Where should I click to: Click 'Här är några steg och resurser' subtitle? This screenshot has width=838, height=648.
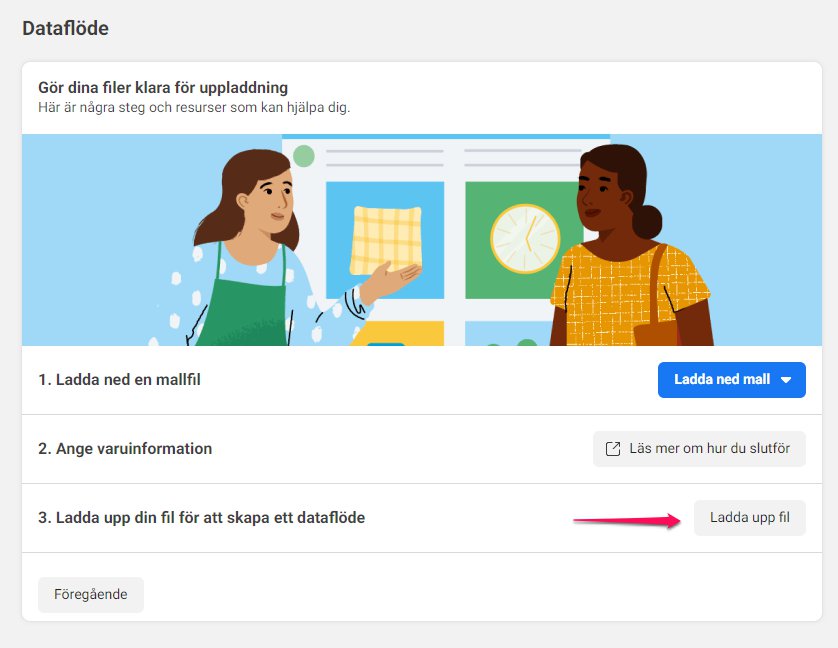pyautogui.click(x=194, y=107)
